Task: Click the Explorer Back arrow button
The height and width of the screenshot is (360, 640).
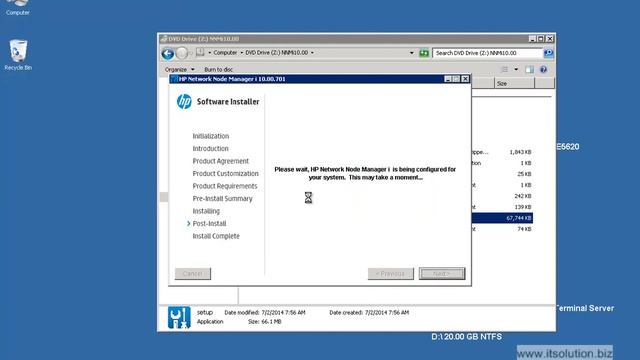Action: pyautogui.click(x=167, y=53)
